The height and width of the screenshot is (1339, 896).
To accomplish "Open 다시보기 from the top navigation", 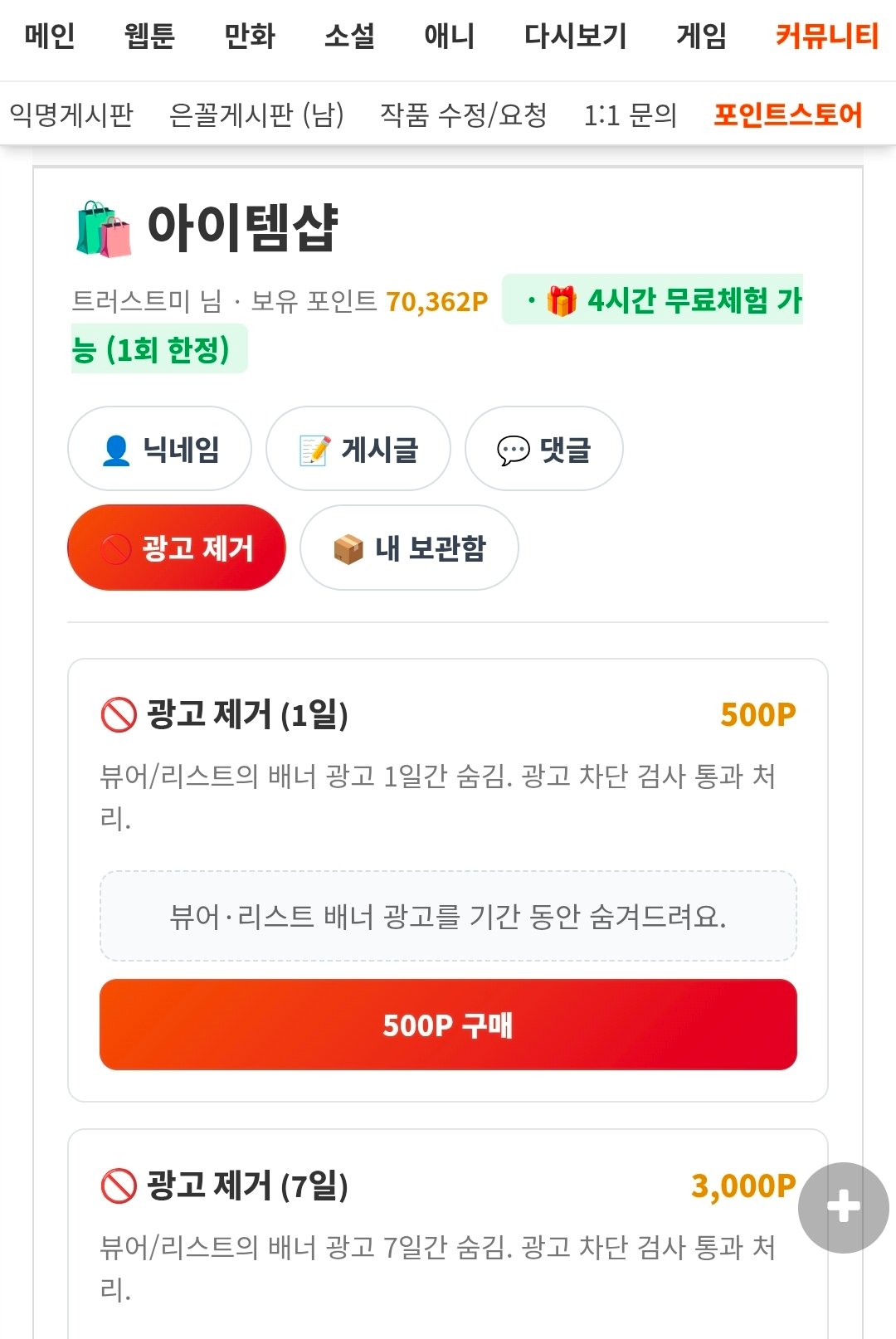I will [576, 37].
